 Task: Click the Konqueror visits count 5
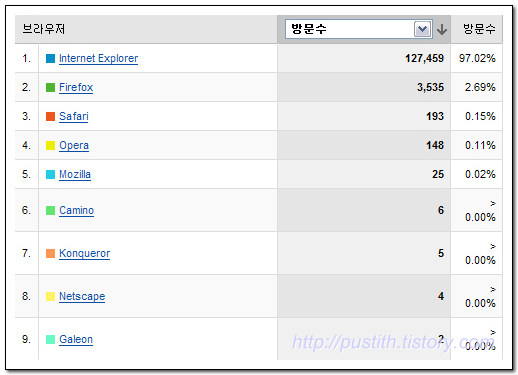441,253
